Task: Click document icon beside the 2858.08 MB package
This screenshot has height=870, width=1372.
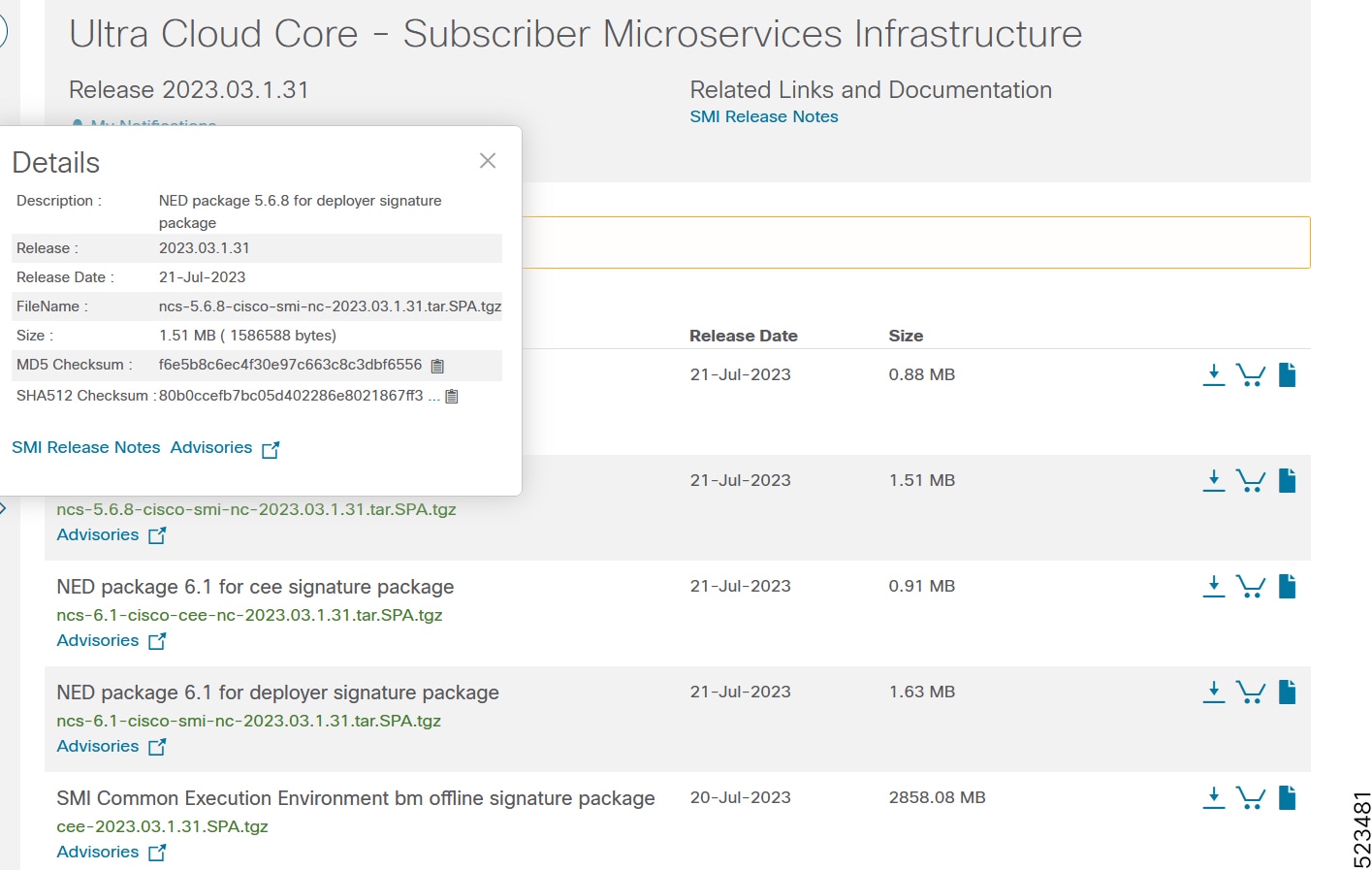Action: pyautogui.click(x=1287, y=797)
